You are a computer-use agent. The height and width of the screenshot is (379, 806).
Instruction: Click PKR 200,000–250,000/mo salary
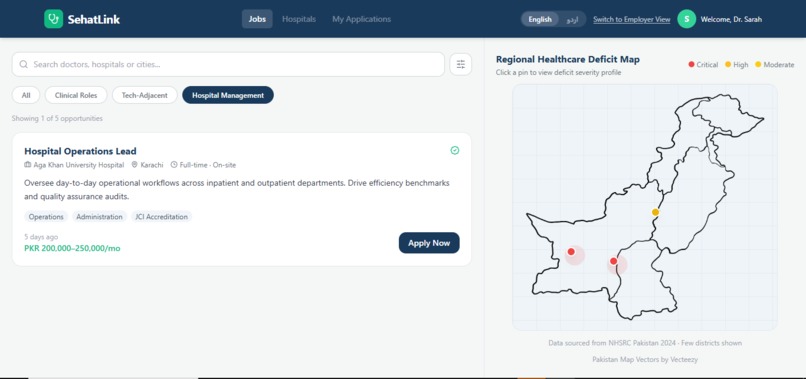pos(72,248)
